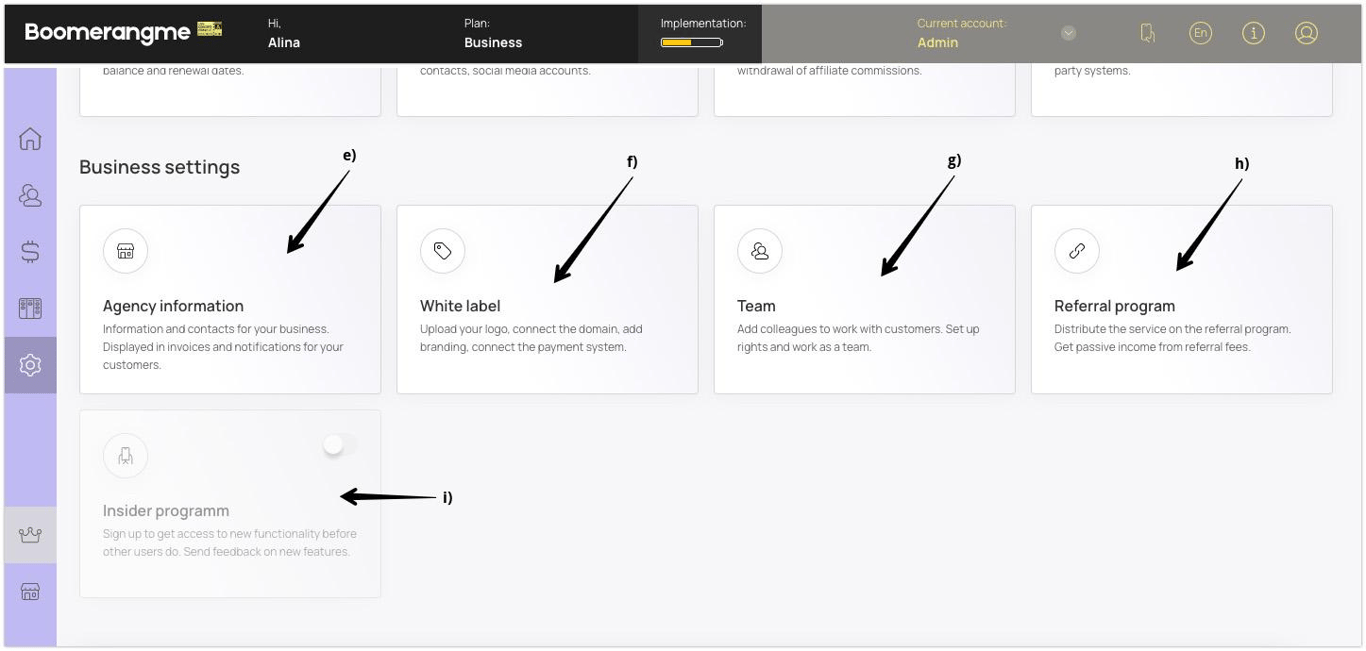Click the Boomerangme logo
The image size is (1366, 651).
coord(107,32)
